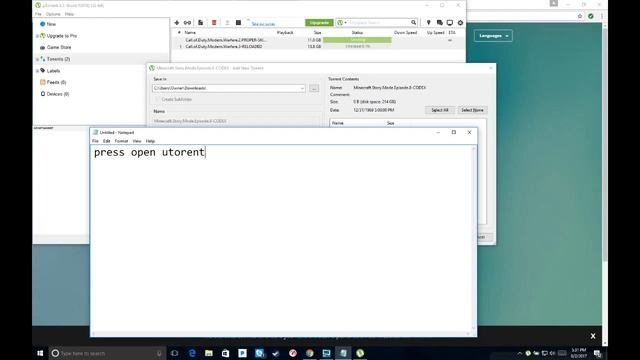This screenshot has height=360, width=640.
Task: Open uTorrent Options menu
Action: point(53,14)
